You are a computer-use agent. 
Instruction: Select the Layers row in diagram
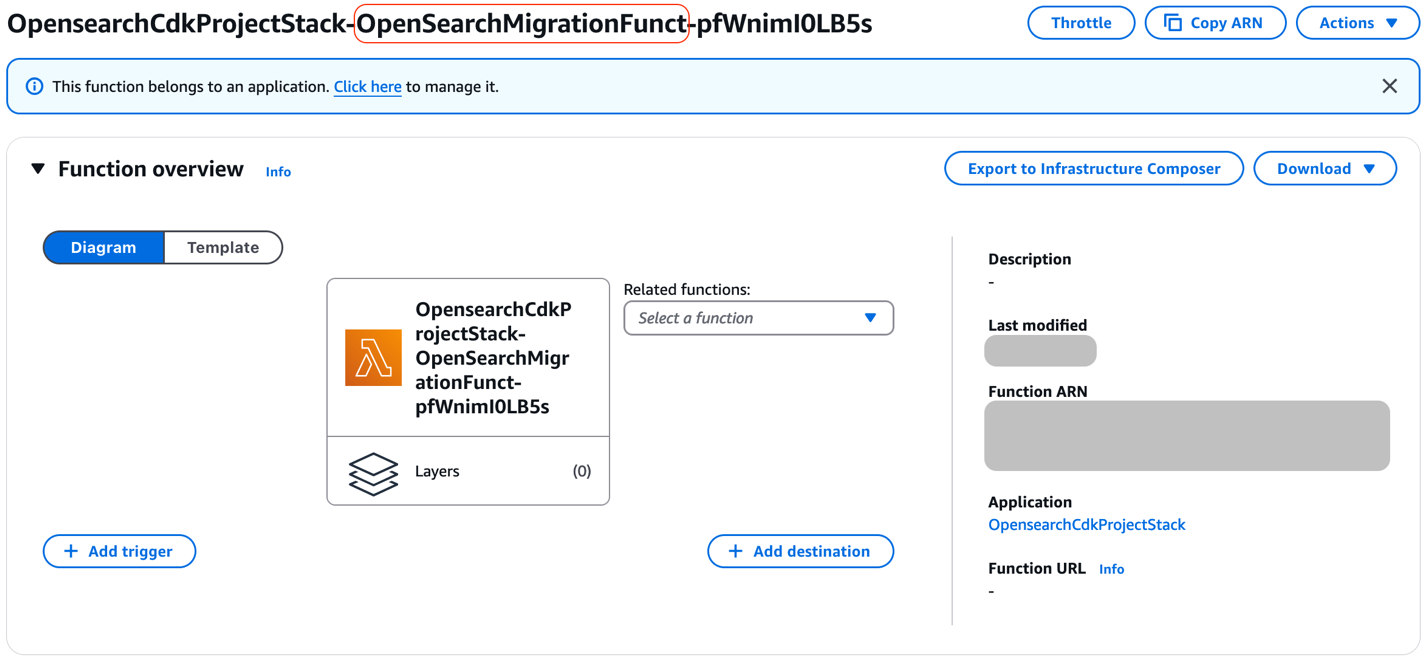pos(468,471)
